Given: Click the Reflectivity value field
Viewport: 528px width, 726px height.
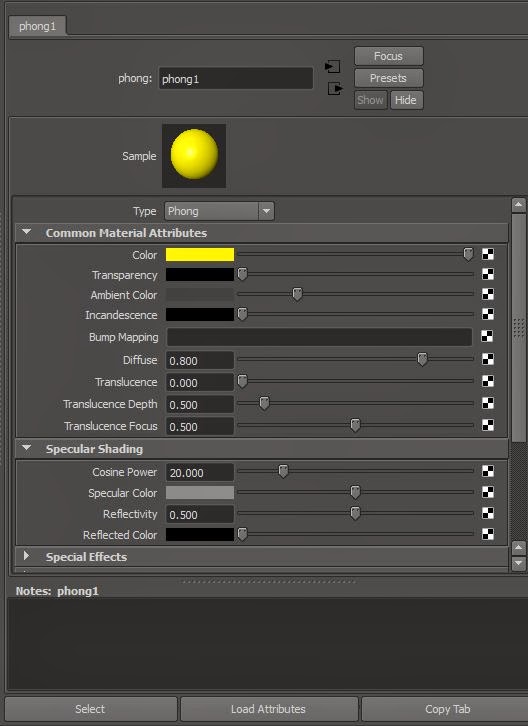Looking at the screenshot, I should 200,514.
